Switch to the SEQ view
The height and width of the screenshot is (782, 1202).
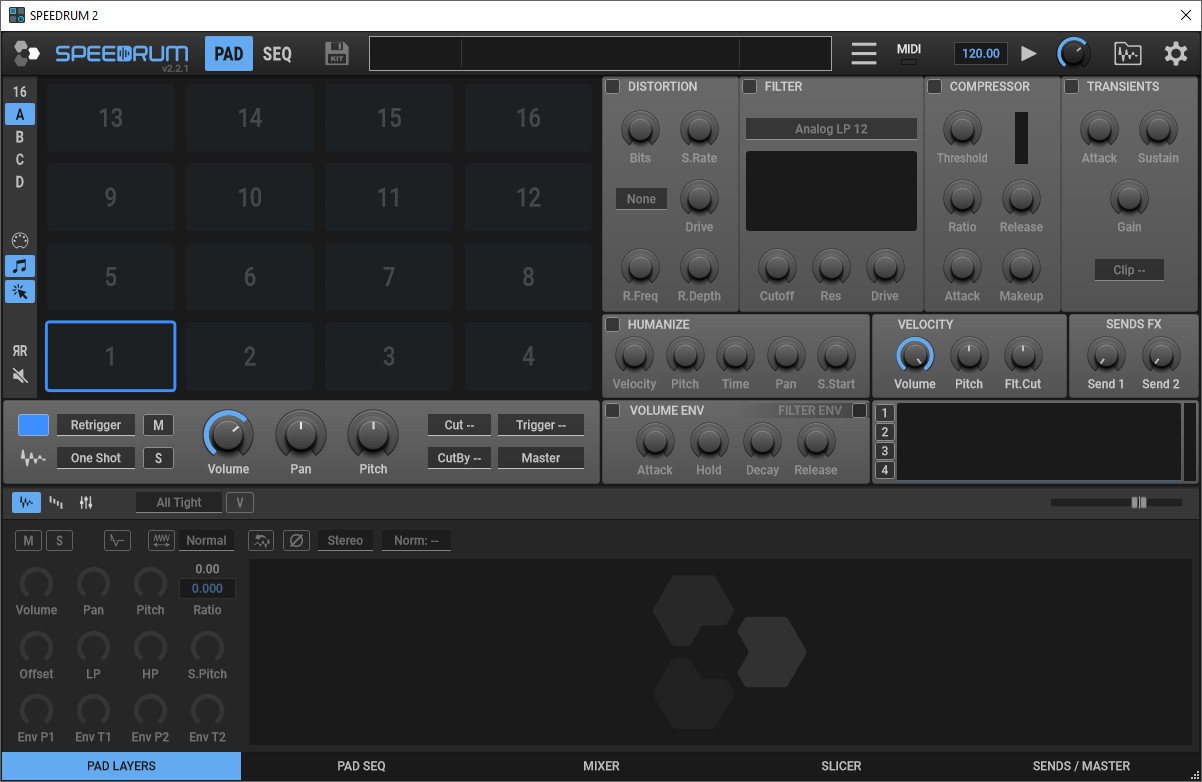(x=277, y=54)
